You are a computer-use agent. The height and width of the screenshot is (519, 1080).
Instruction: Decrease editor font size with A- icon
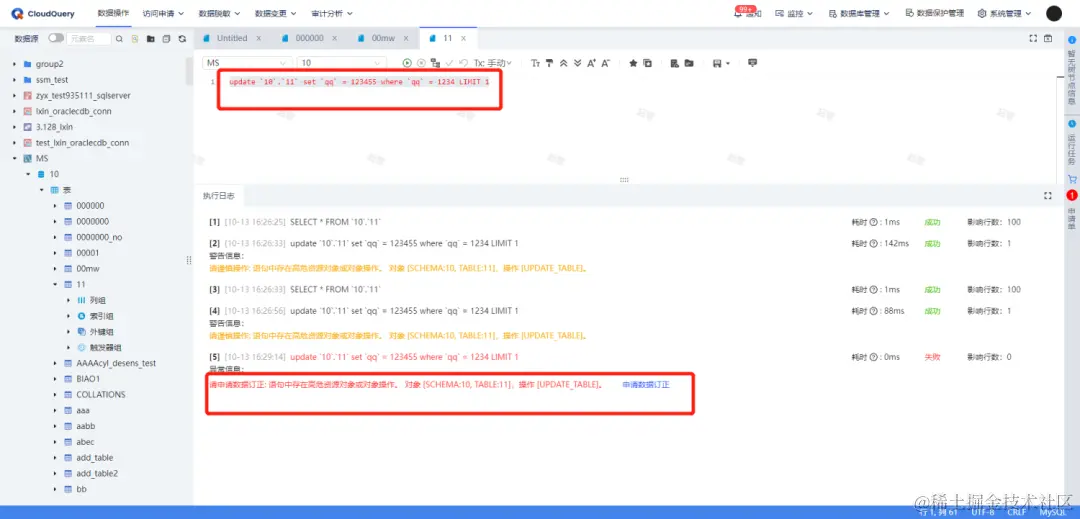click(x=606, y=63)
